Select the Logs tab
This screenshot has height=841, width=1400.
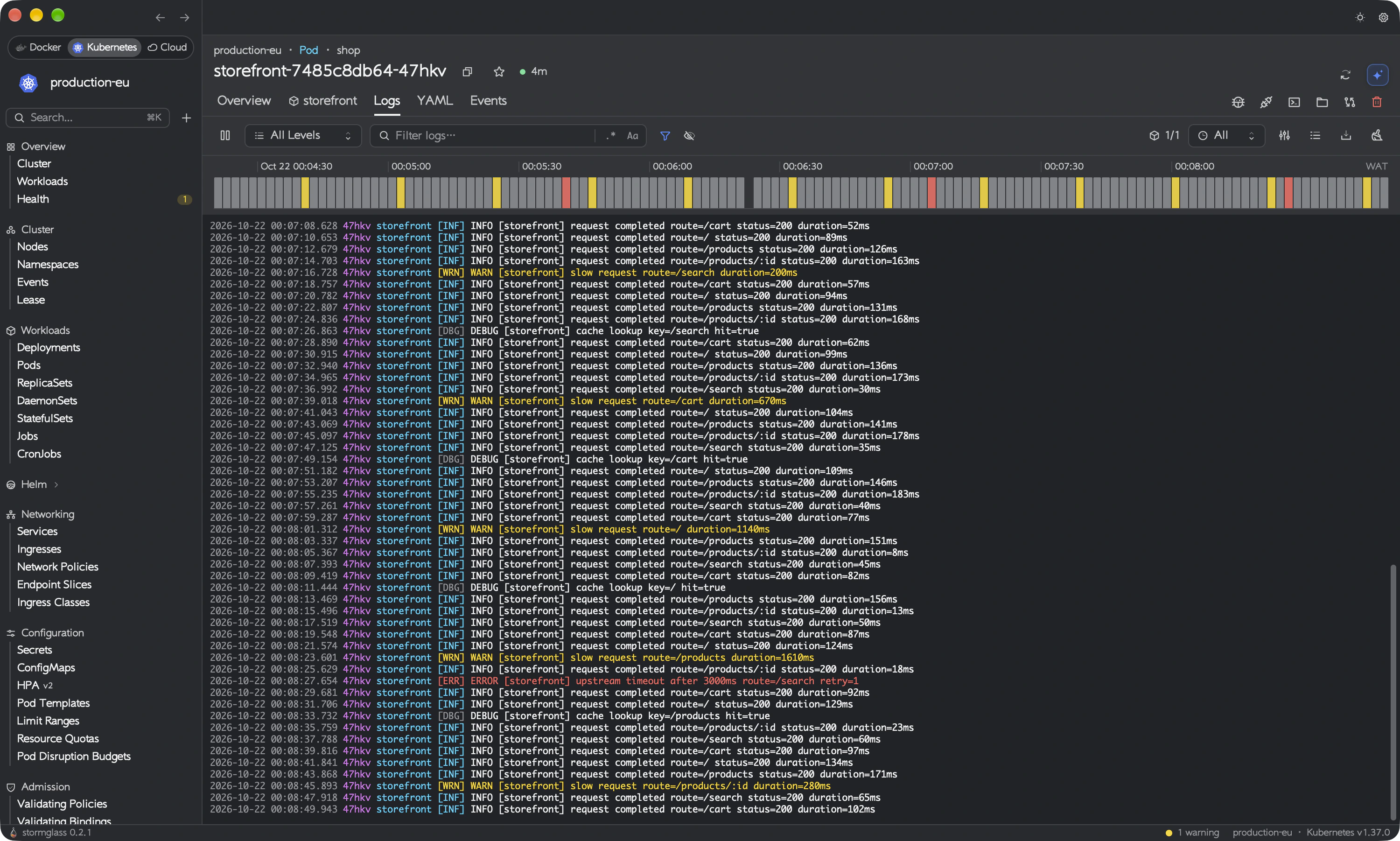coord(387,100)
